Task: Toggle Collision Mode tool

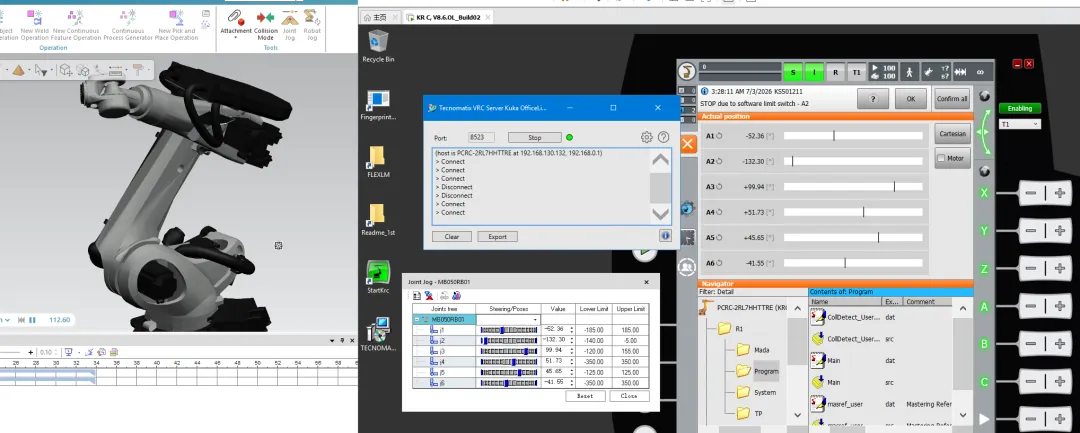Action: 265,25
